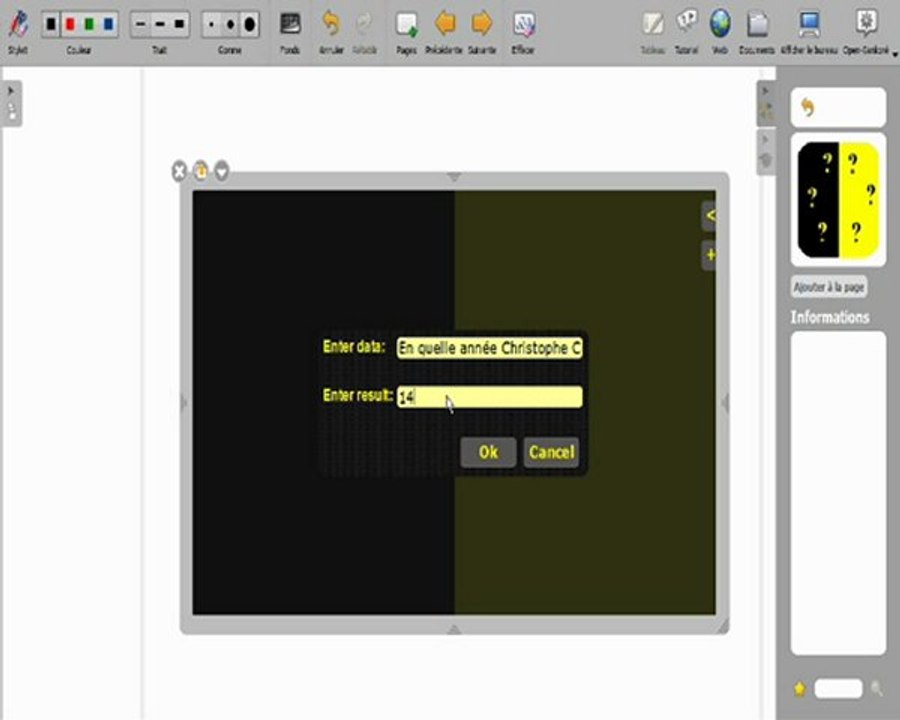This screenshot has height=720, width=900.
Task: Close the widget with its X button
Action: (x=179, y=171)
